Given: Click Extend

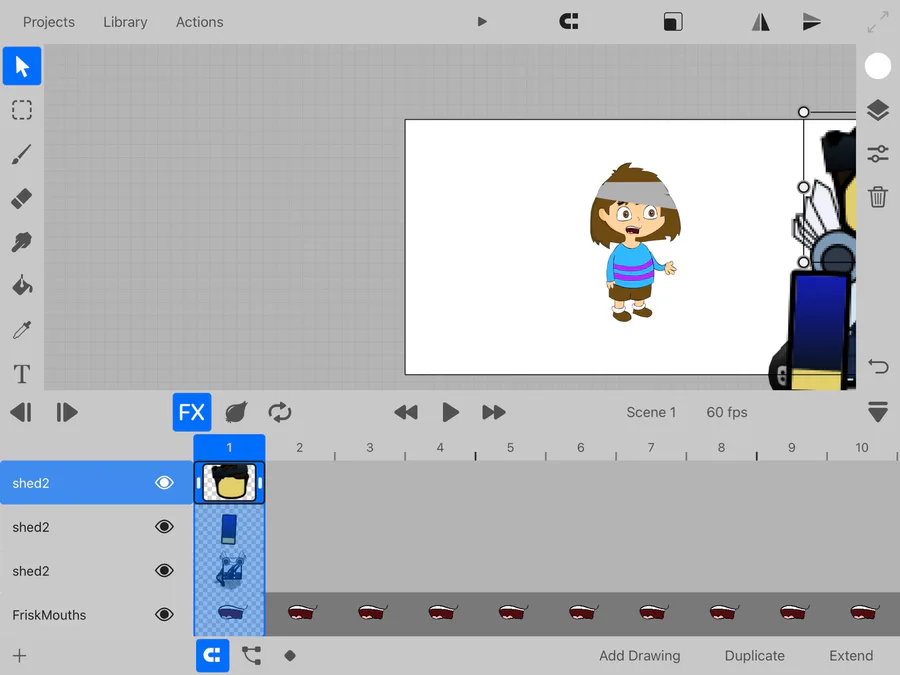Looking at the screenshot, I should (851, 655).
